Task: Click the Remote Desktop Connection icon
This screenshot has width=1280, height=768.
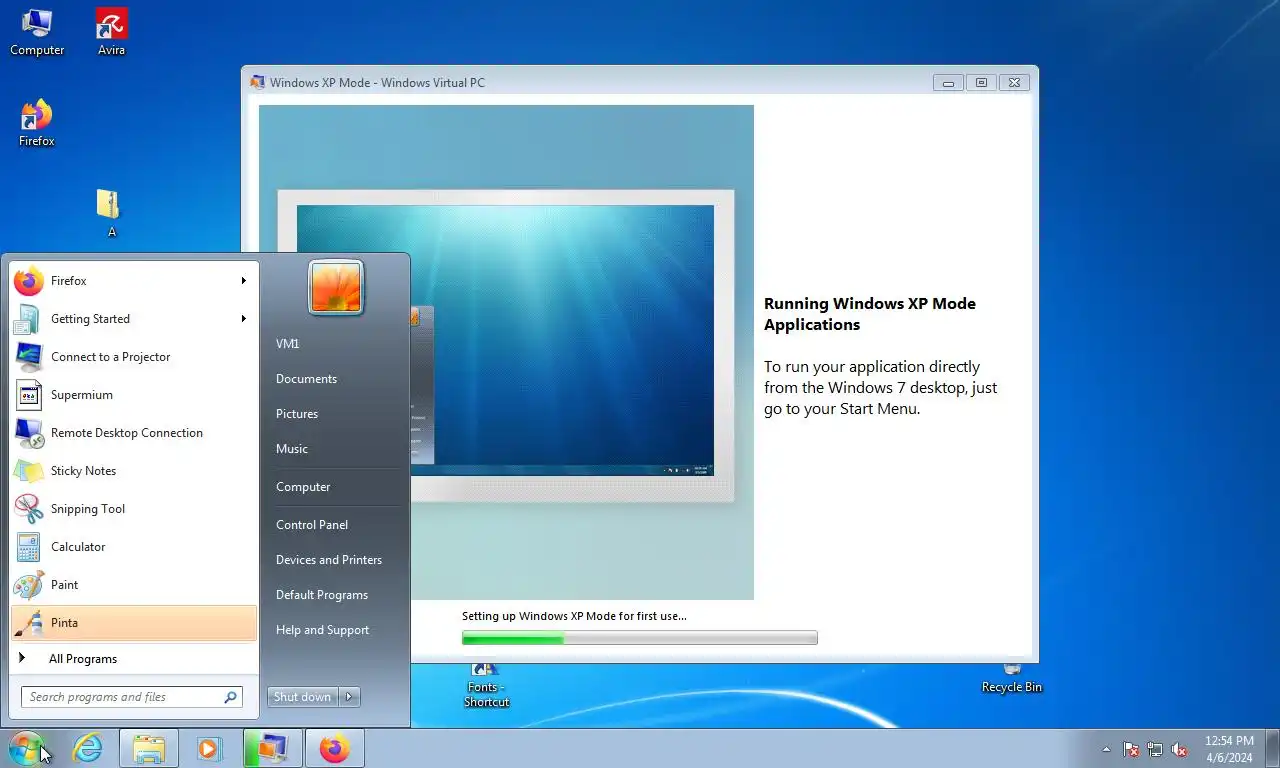Action: pos(28,433)
